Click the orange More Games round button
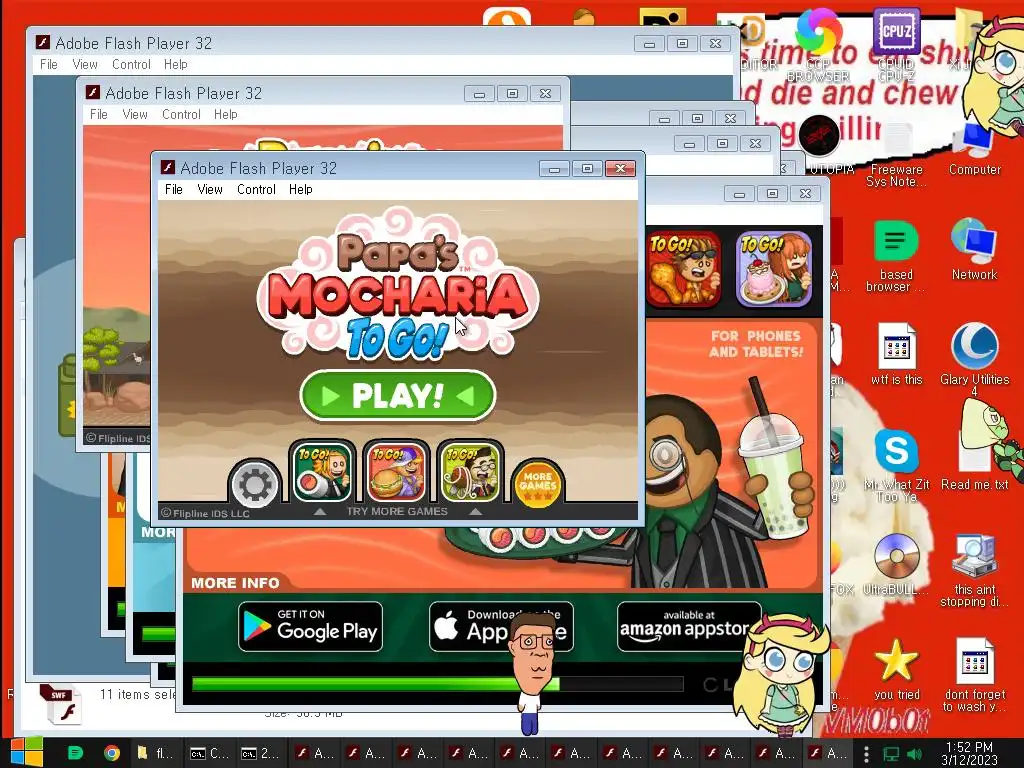The height and width of the screenshot is (768, 1024). click(x=537, y=484)
